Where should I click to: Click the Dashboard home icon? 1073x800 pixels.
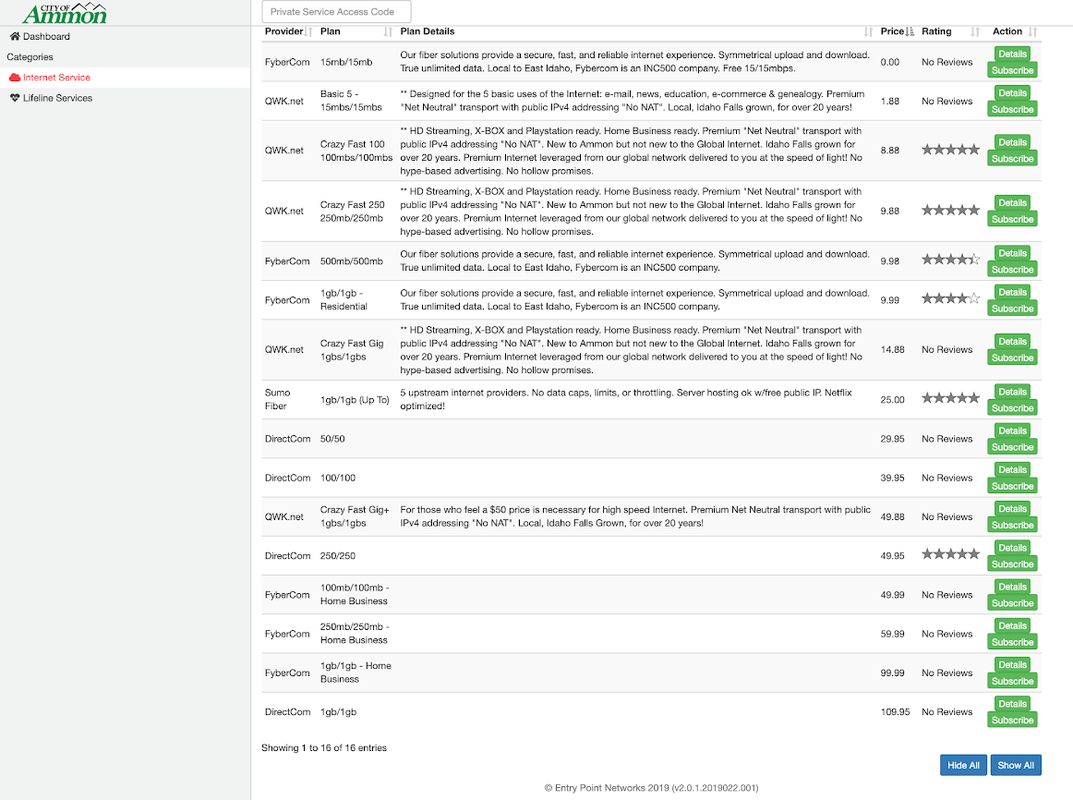tap(14, 37)
